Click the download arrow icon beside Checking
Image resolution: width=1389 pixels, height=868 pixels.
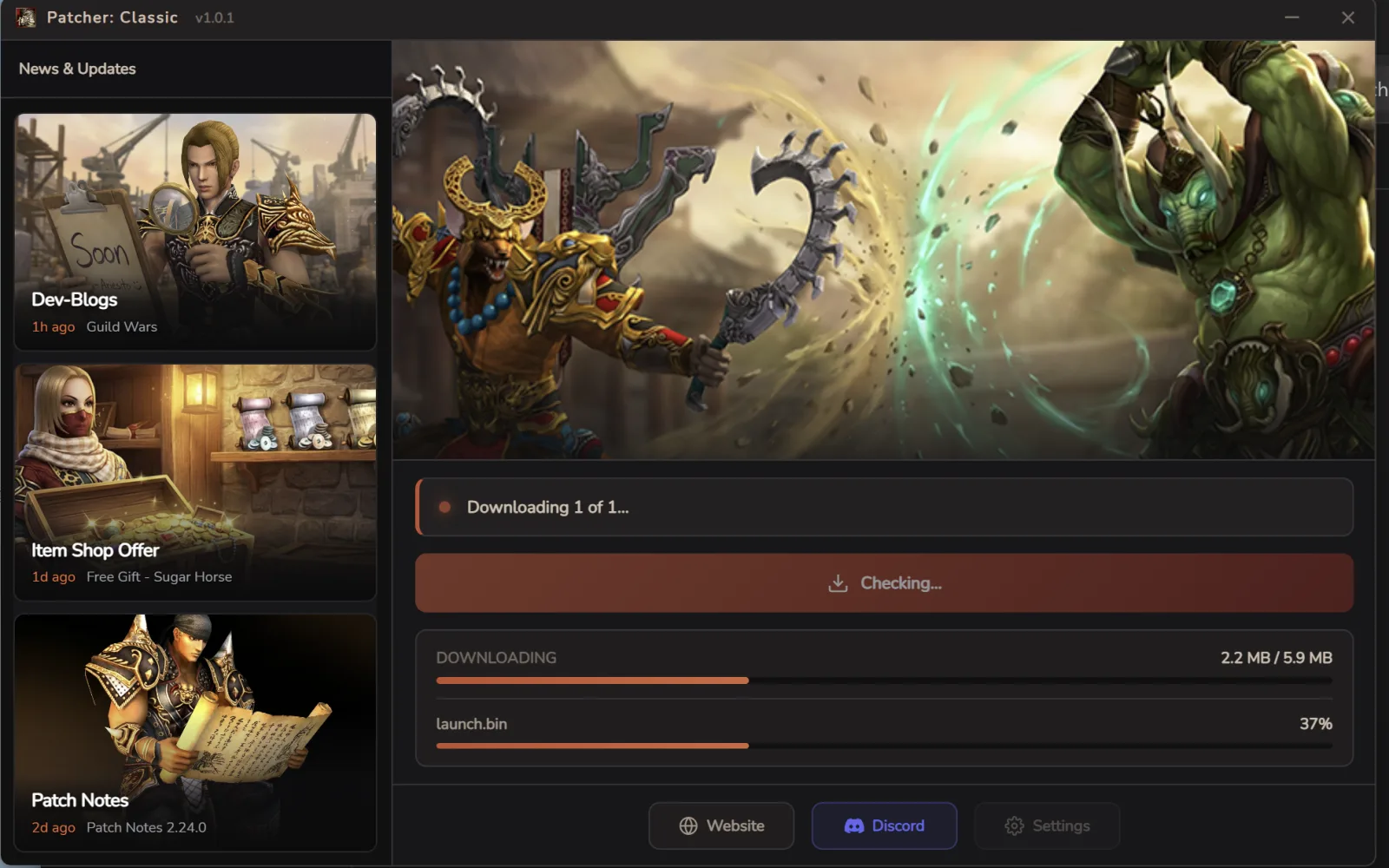[838, 583]
